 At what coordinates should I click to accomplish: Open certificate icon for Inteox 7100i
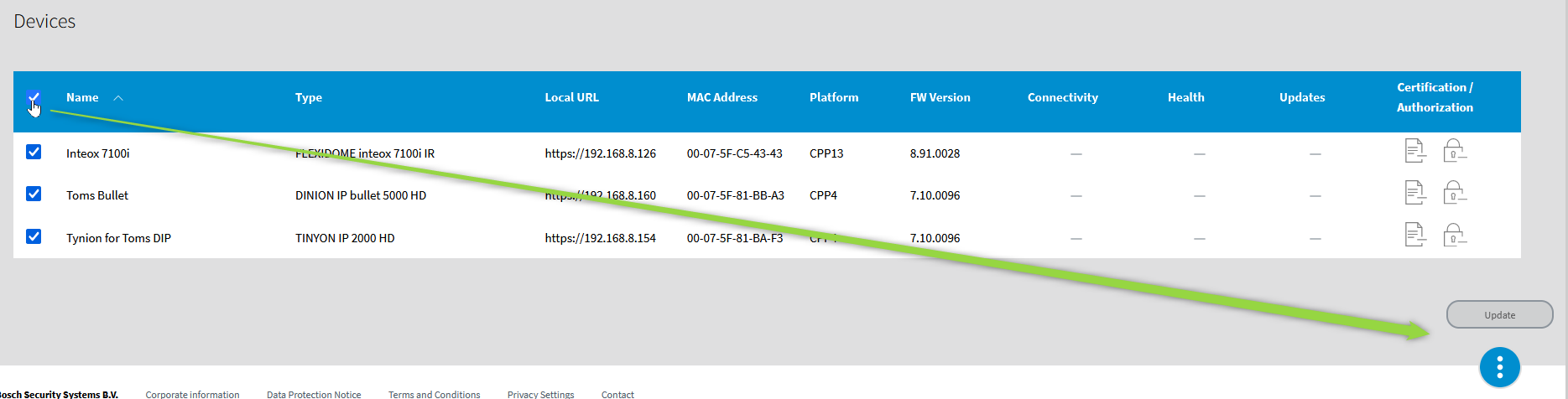1415,152
